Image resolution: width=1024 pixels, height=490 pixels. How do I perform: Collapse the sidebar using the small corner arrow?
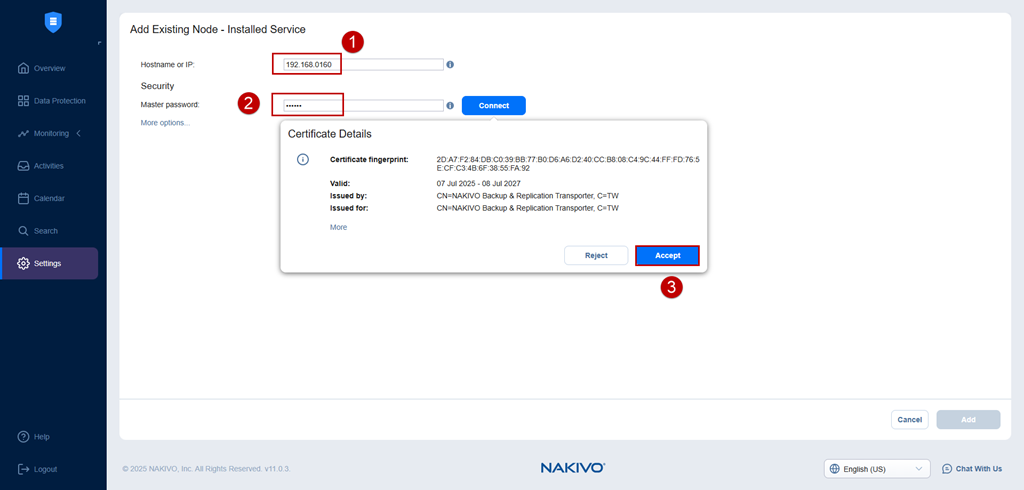99,43
